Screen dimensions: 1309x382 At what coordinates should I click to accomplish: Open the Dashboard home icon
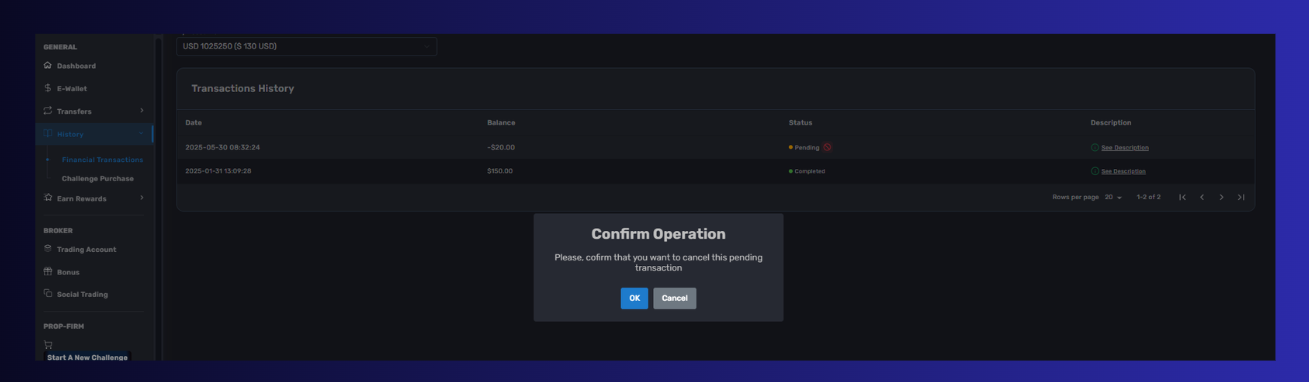[47, 66]
